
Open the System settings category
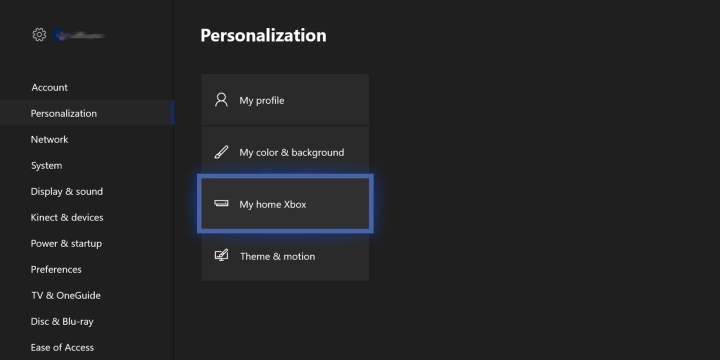[46, 165]
